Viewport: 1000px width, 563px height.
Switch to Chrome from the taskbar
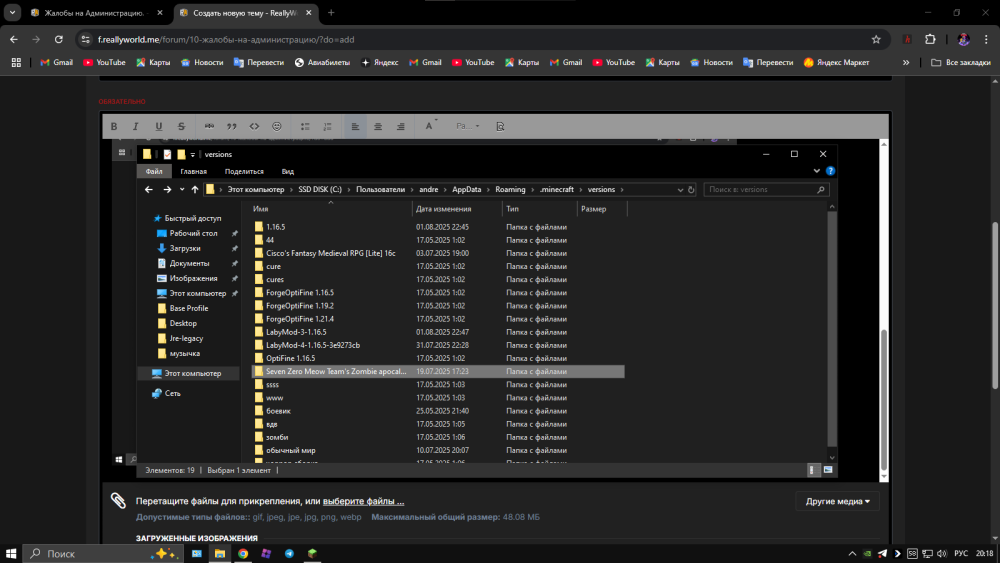pos(243,553)
